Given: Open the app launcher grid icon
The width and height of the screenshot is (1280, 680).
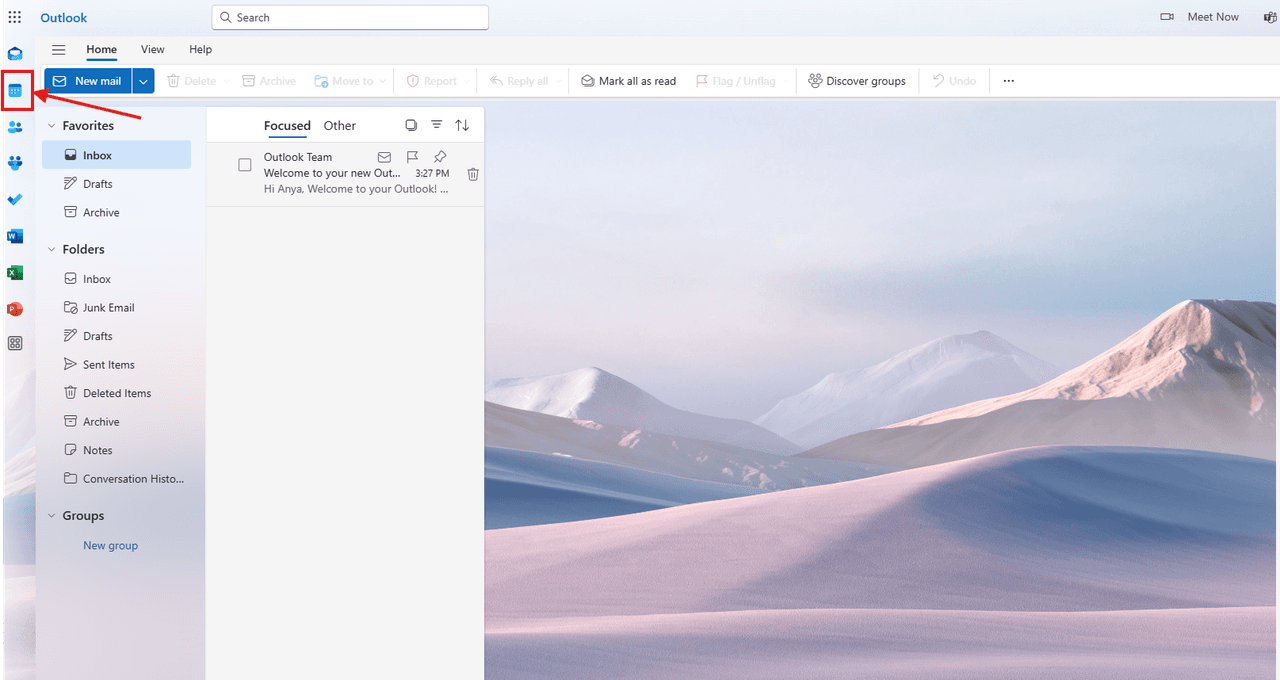Looking at the screenshot, I should (x=15, y=16).
